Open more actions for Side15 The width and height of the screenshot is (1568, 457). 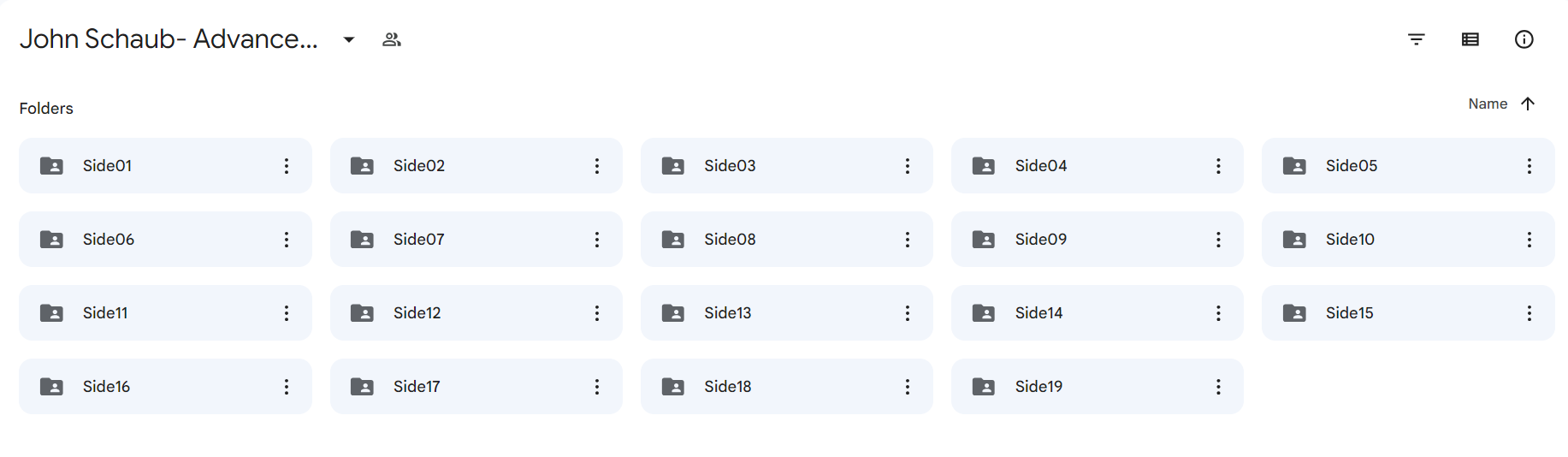(1529, 313)
